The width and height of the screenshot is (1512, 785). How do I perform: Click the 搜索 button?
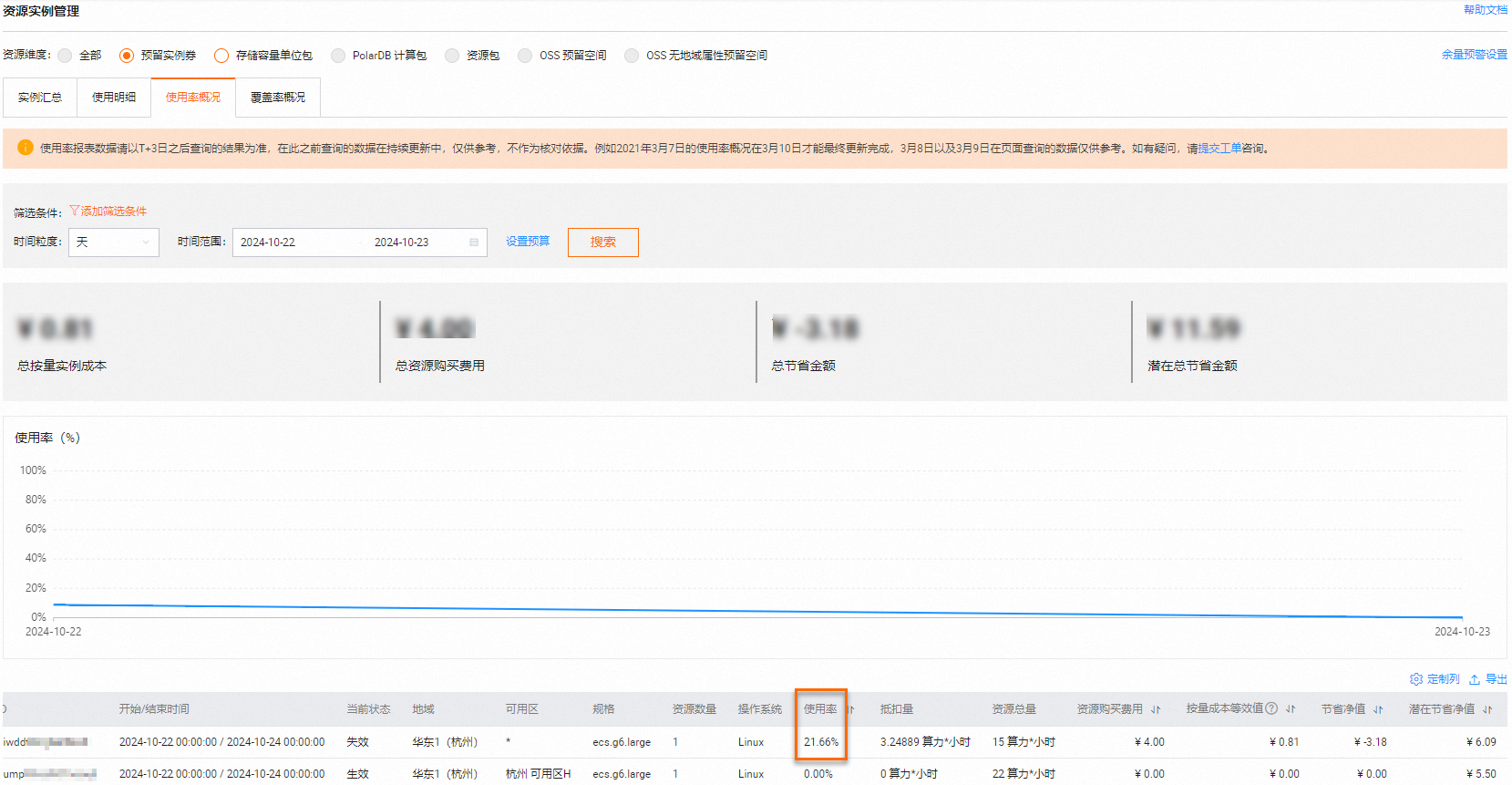[x=603, y=243]
